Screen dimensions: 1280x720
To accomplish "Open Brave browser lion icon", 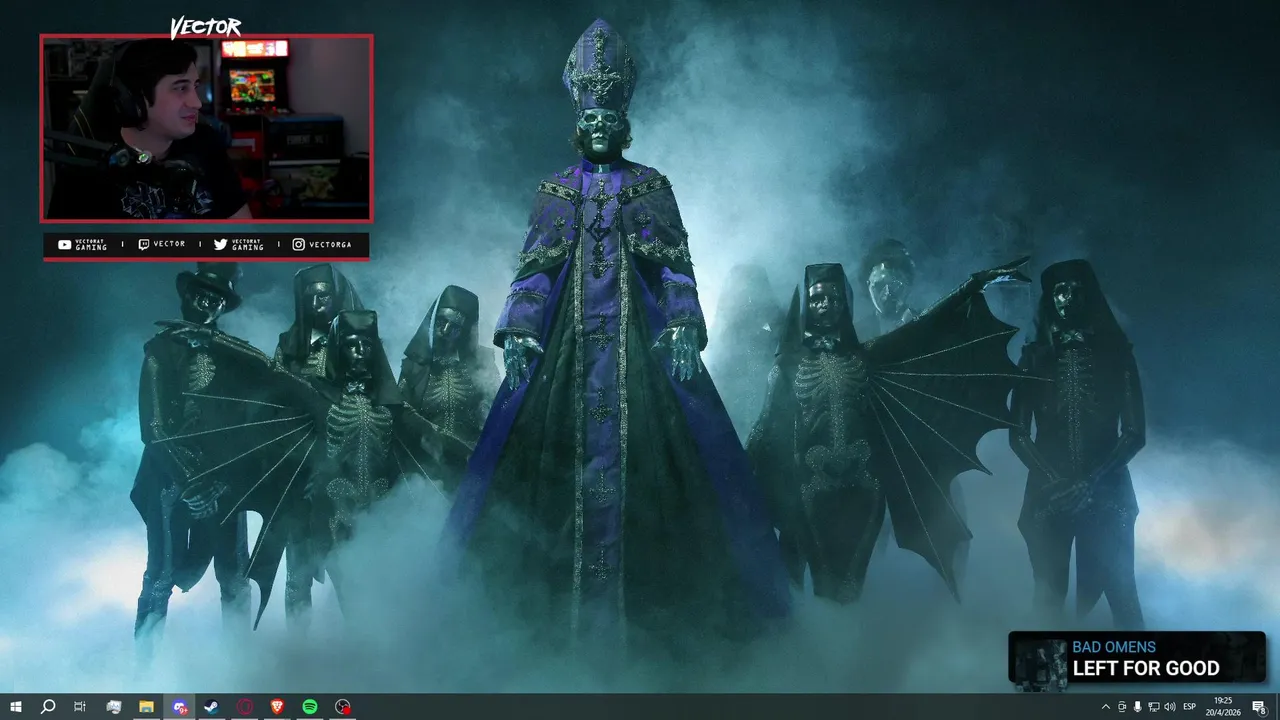I will point(277,707).
